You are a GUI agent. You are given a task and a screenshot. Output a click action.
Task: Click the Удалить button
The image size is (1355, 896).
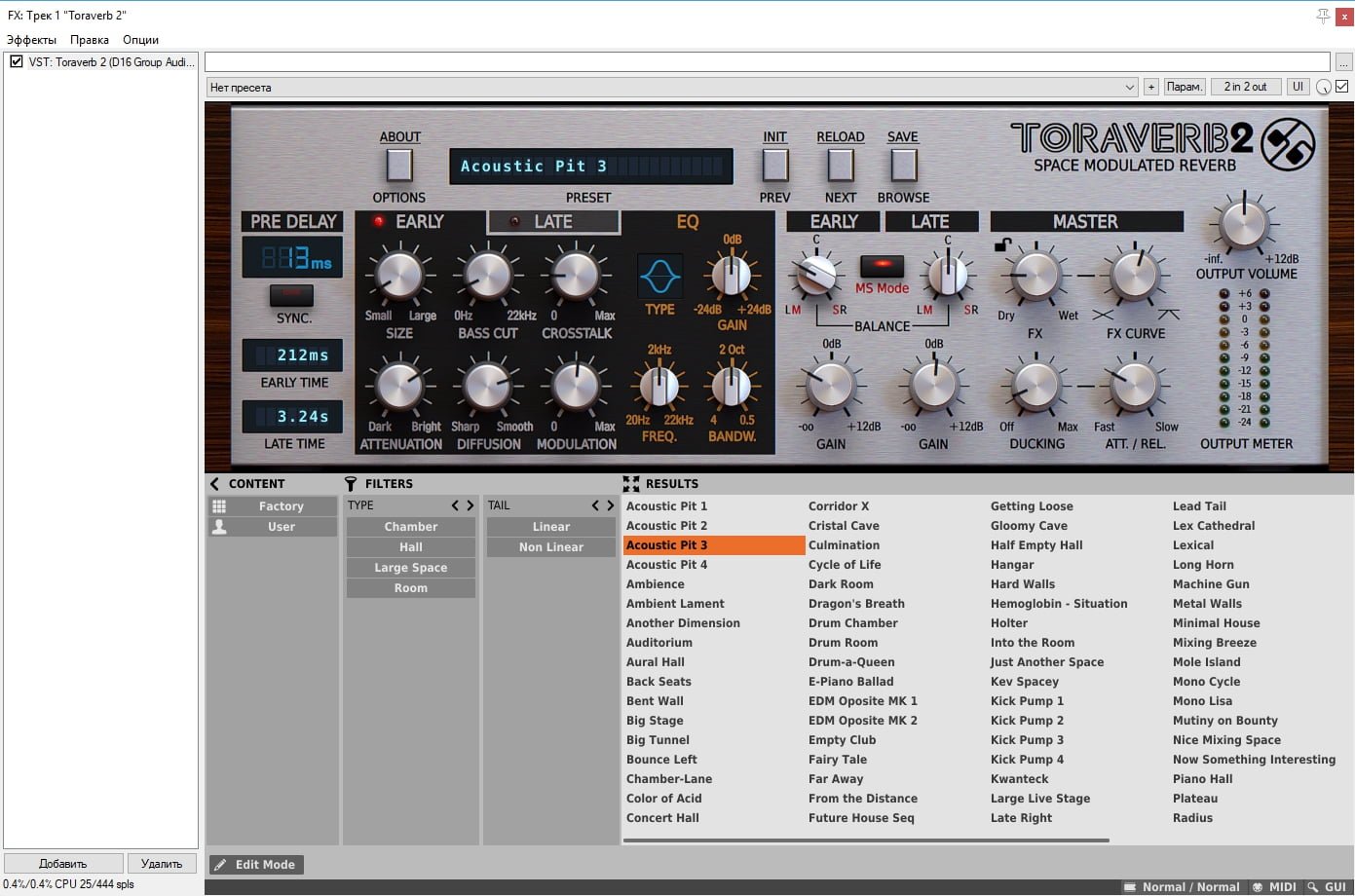162,864
